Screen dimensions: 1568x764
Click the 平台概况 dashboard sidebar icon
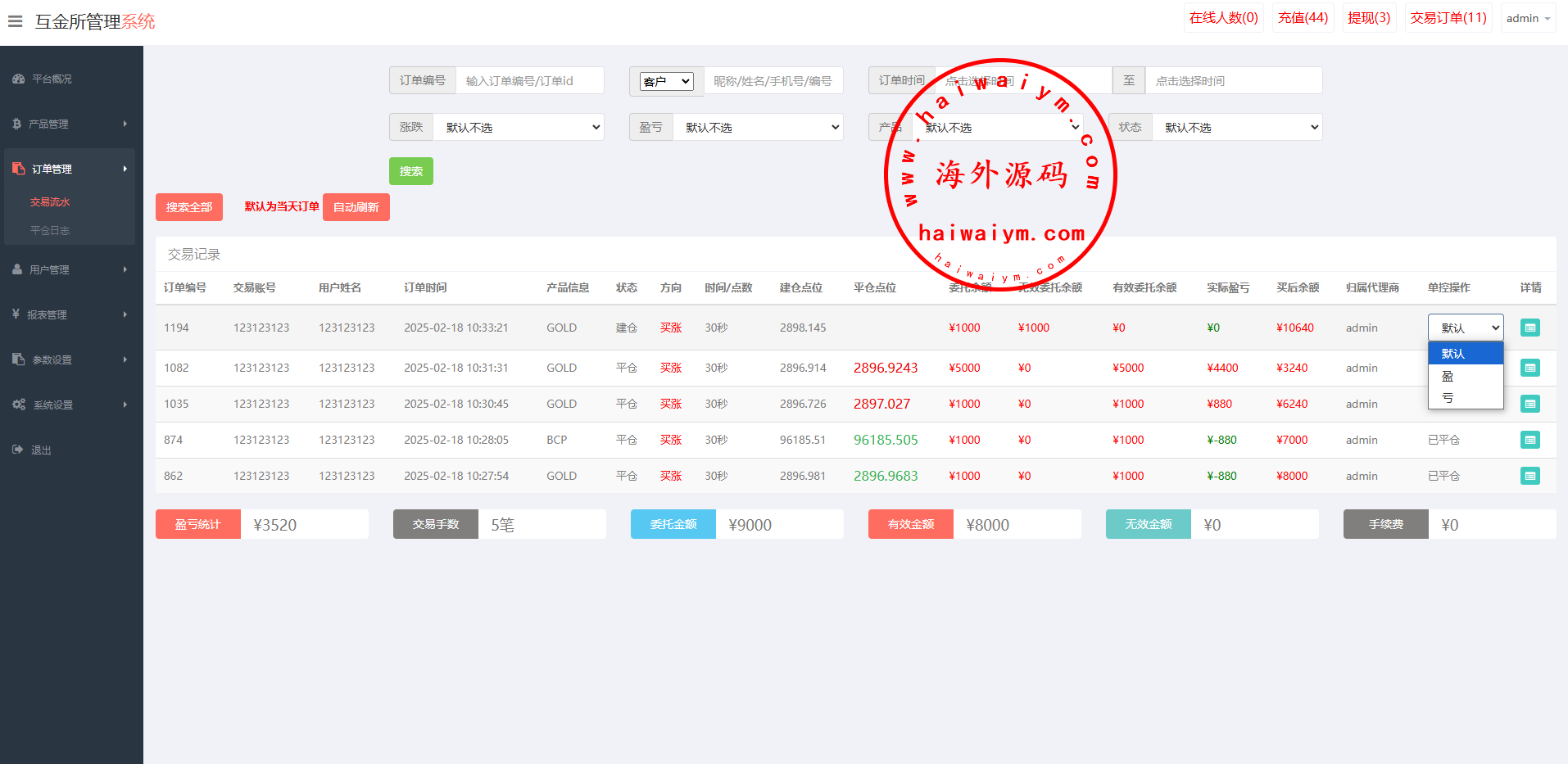(x=18, y=79)
